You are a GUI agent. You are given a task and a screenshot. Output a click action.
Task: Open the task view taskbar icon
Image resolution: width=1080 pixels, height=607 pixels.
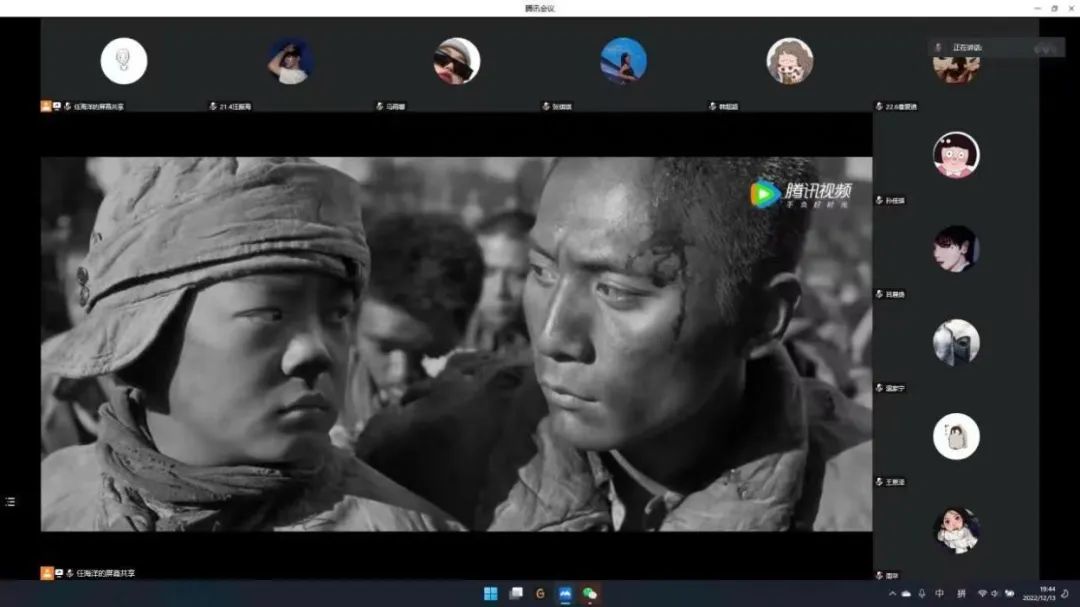[x=516, y=593]
